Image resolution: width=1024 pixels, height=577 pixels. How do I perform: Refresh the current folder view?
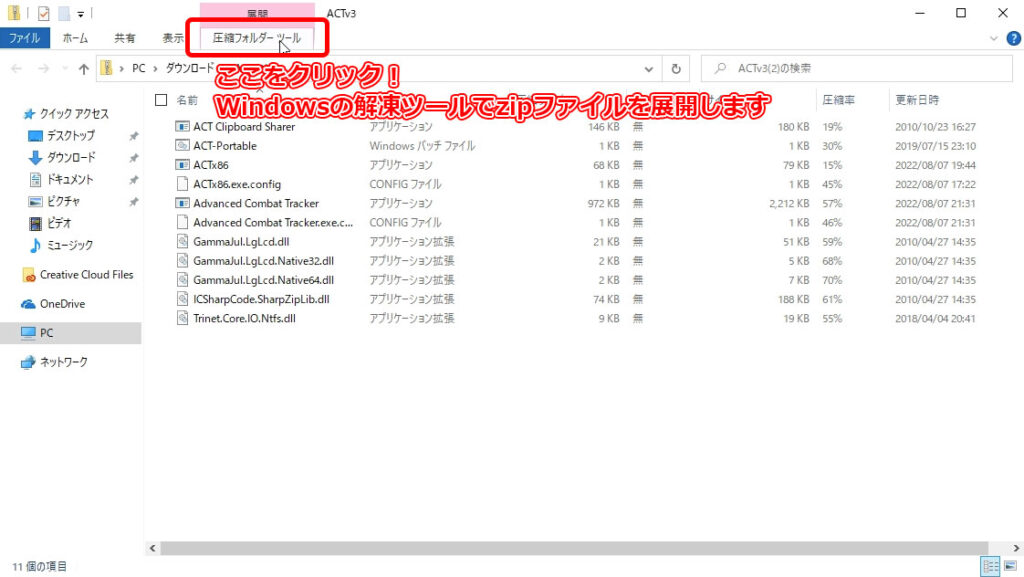677,69
